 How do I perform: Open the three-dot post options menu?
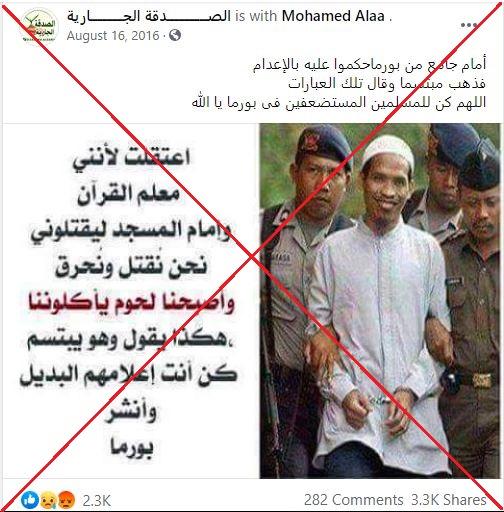click(468, 25)
